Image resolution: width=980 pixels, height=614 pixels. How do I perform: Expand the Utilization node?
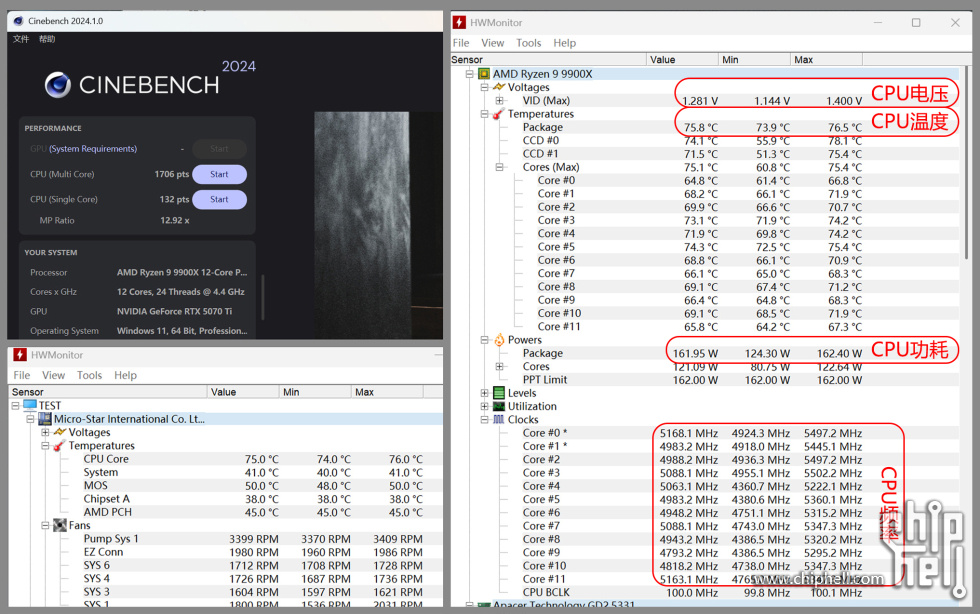coord(484,406)
